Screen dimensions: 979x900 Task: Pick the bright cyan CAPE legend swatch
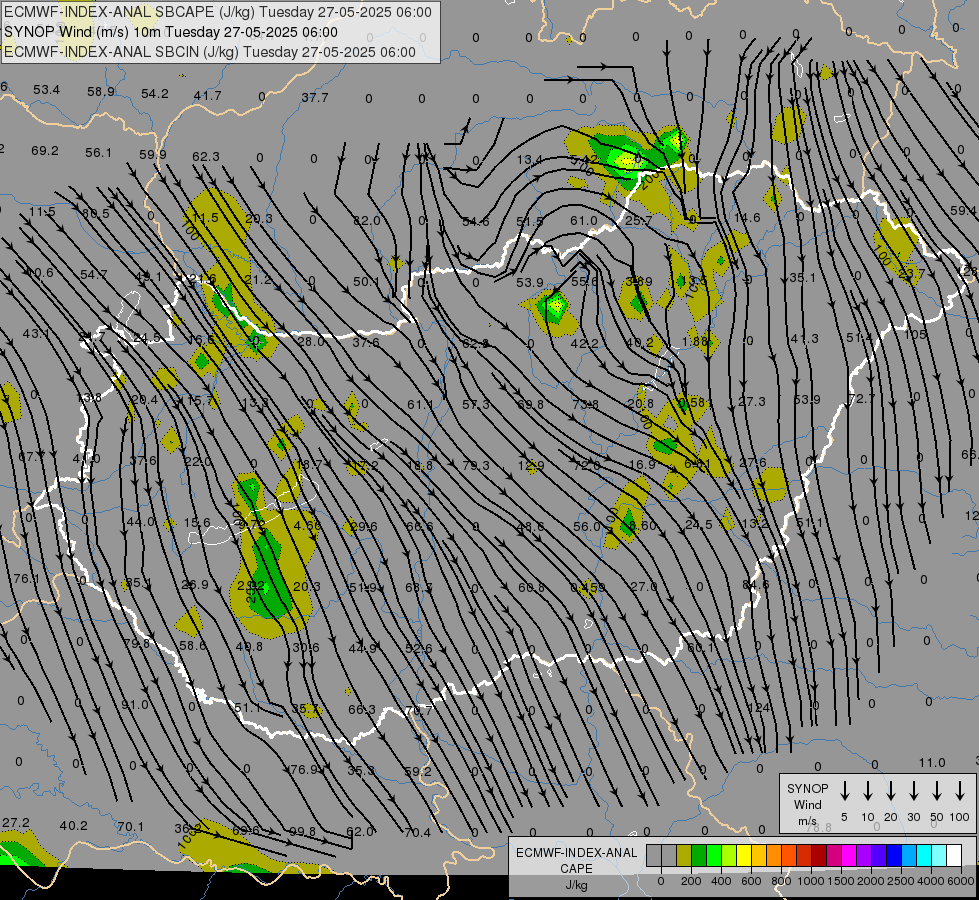click(x=923, y=855)
